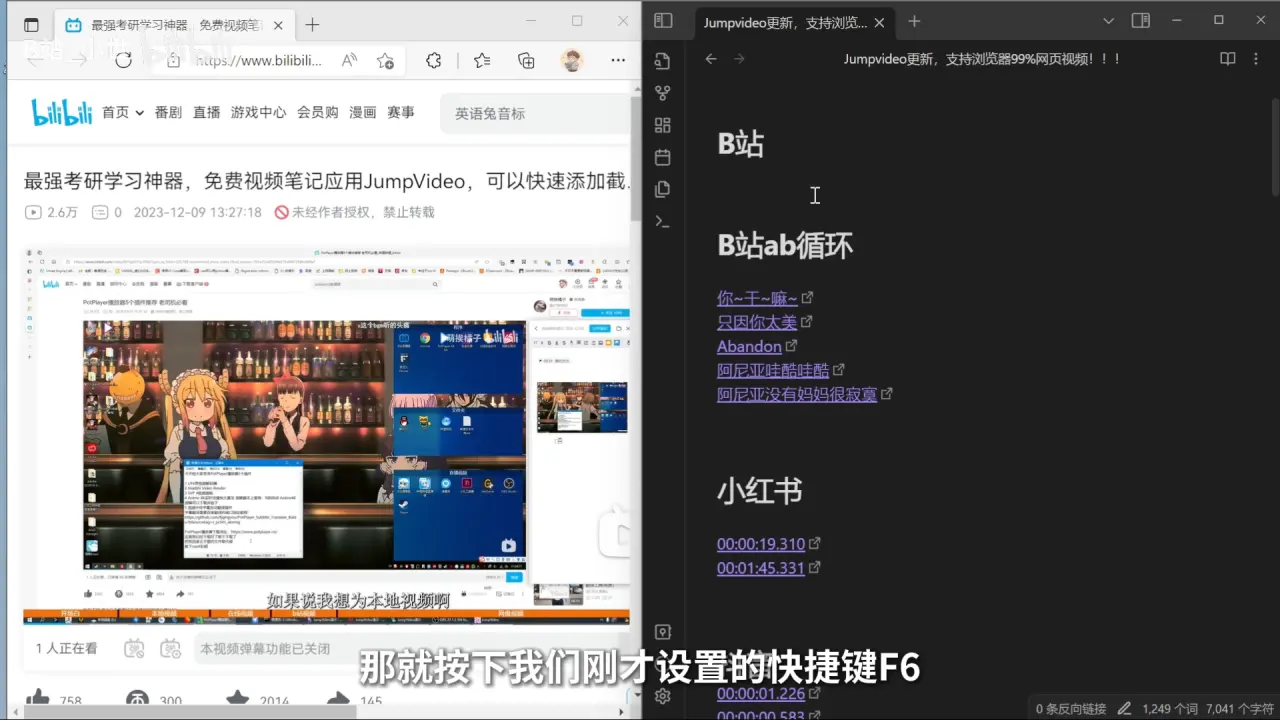Toggle the Obsidian right sidebar
1280x720 pixels.
tap(1140, 21)
